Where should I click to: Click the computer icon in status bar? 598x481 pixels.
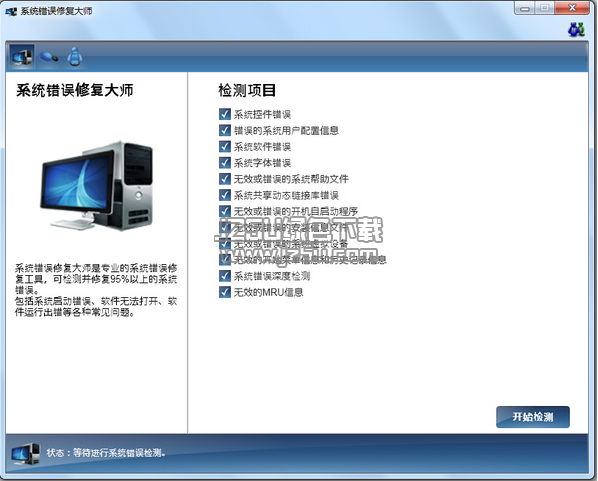25,453
